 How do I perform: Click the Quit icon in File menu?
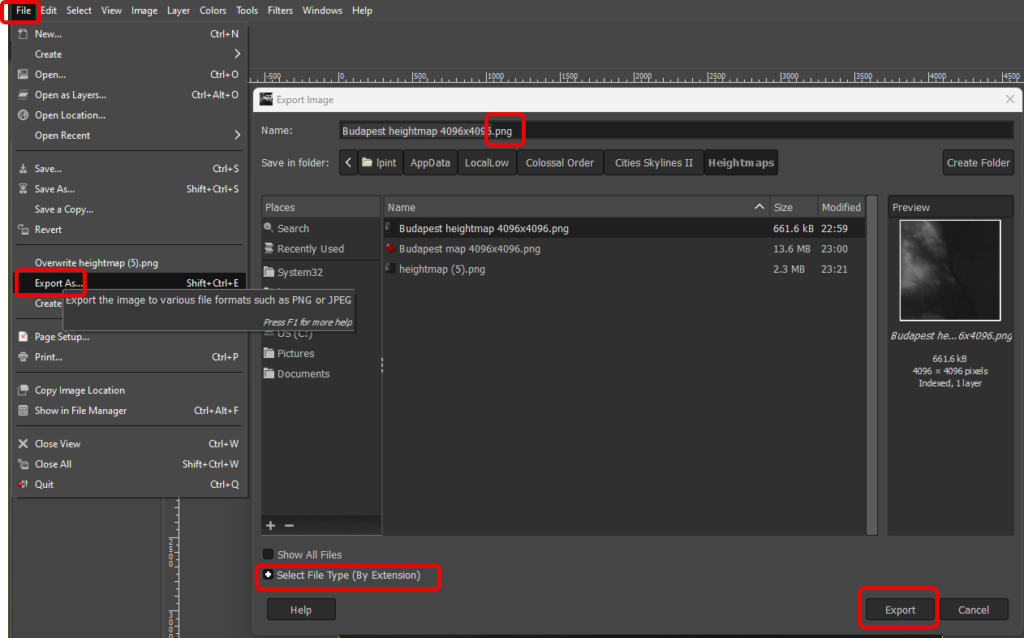(24, 485)
